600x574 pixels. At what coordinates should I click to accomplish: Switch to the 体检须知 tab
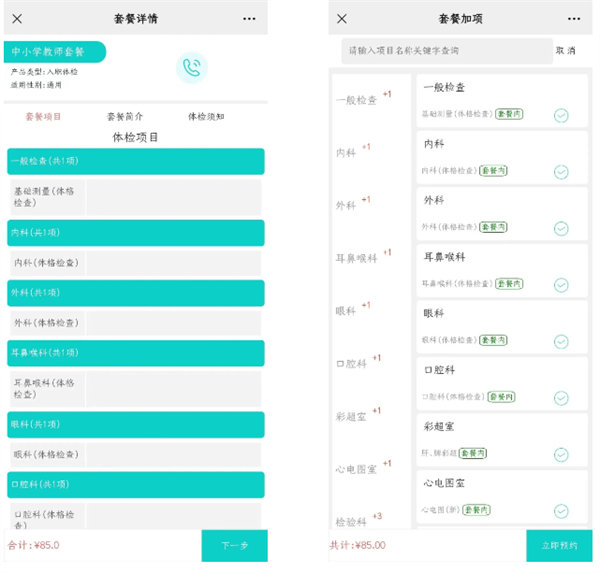(x=205, y=116)
